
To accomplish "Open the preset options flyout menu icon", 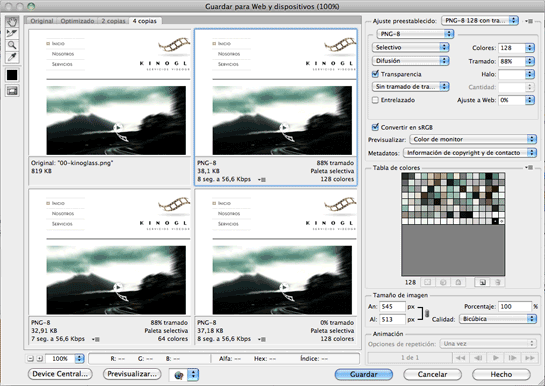I will [529, 21].
